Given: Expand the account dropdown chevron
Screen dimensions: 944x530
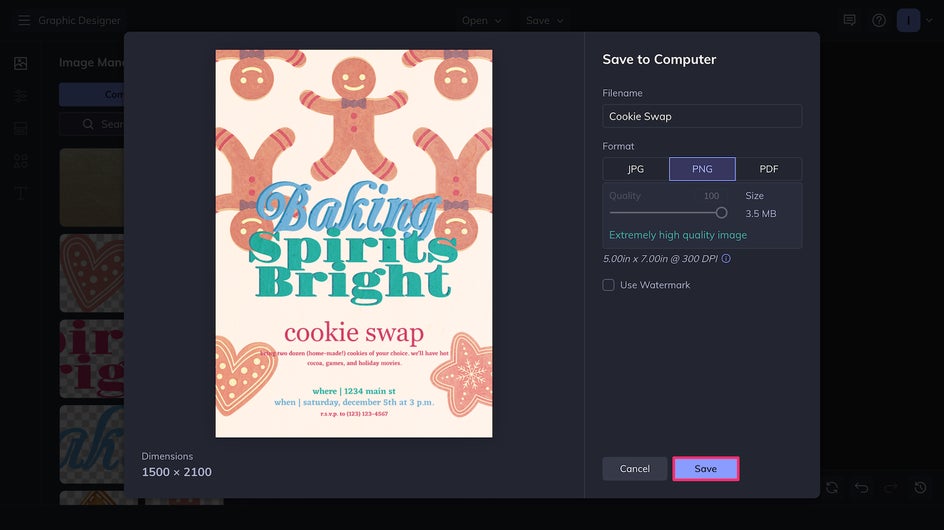Looking at the screenshot, I should pos(930,20).
